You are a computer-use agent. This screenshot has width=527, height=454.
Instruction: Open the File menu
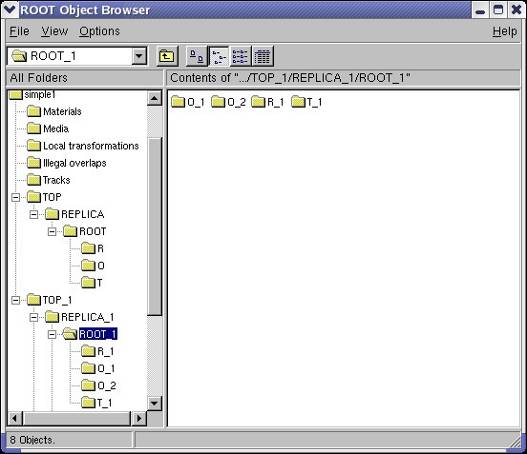coord(19,31)
